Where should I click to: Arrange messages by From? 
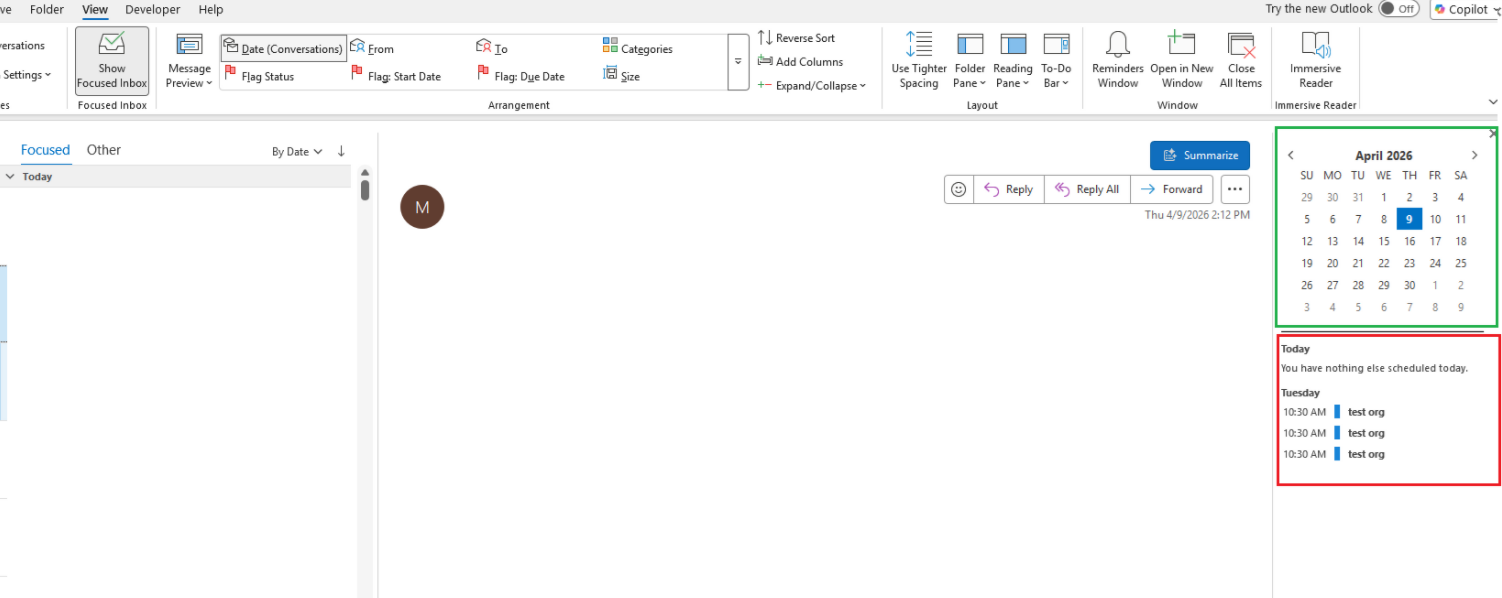click(x=372, y=48)
